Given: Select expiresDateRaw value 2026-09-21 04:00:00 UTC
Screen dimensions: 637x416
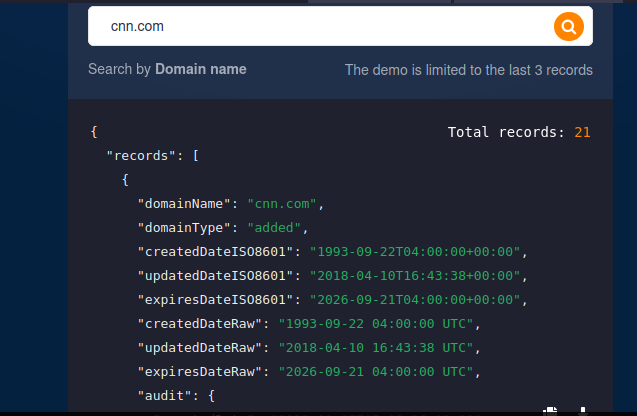Looking at the screenshot, I should pos(376,371).
